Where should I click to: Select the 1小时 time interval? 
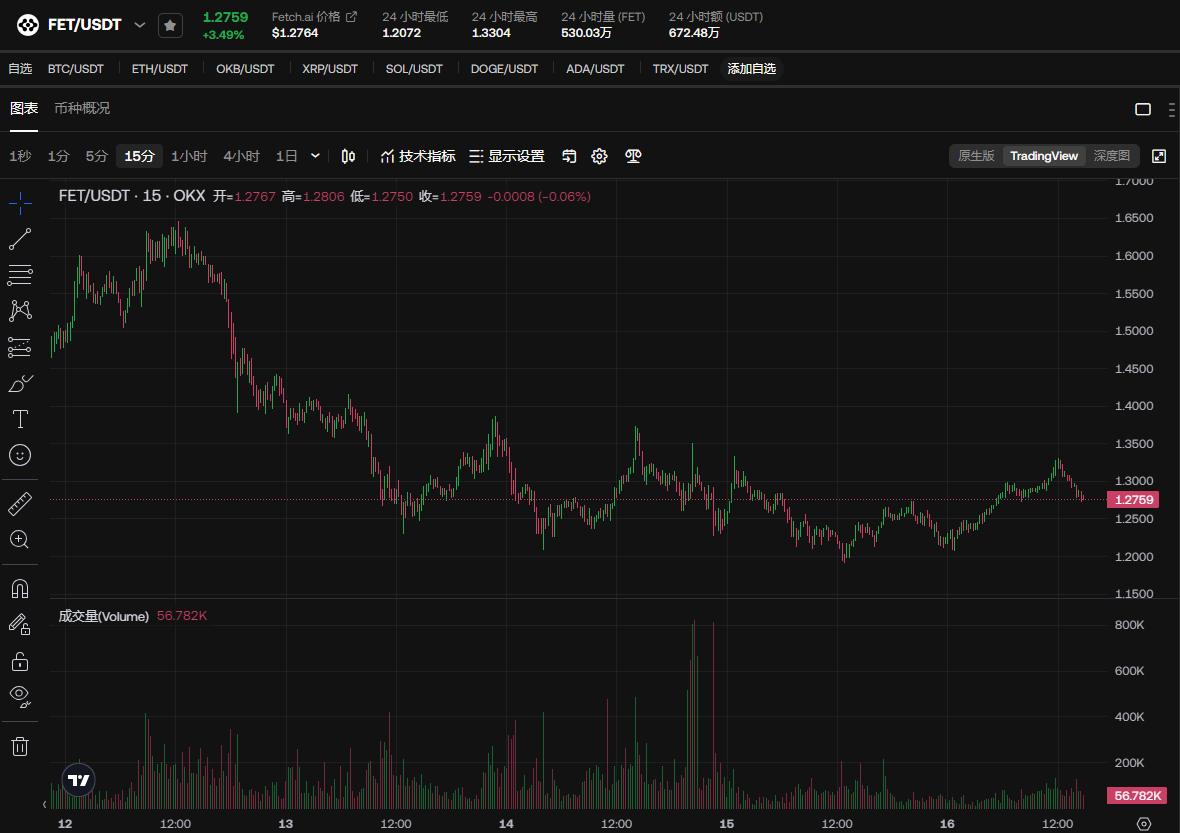pyautogui.click(x=189, y=156)
